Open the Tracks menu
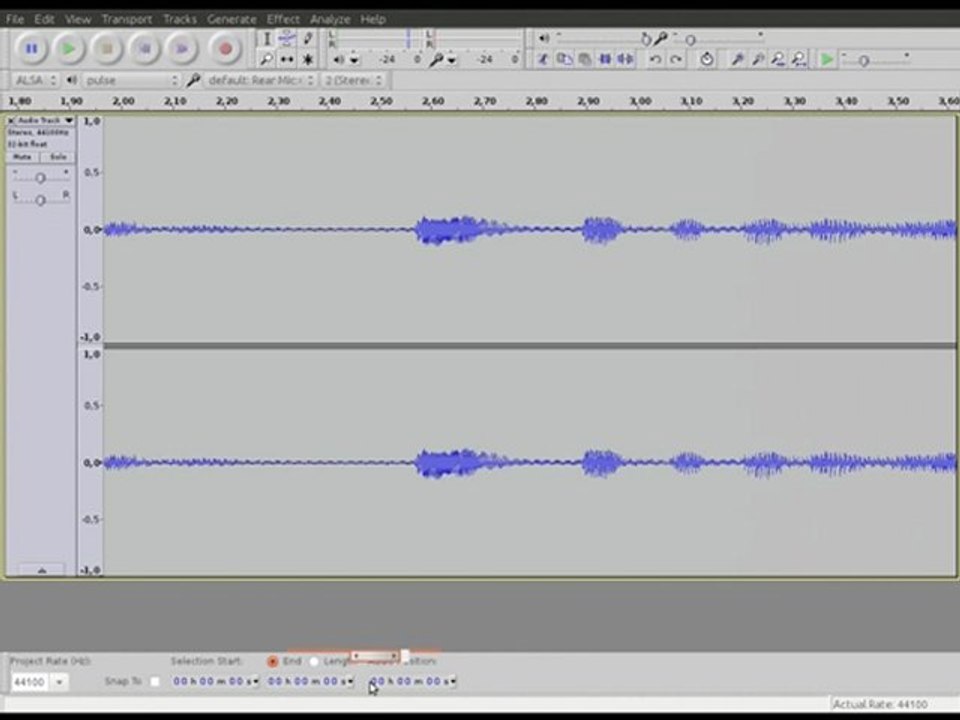 (179, 19)
